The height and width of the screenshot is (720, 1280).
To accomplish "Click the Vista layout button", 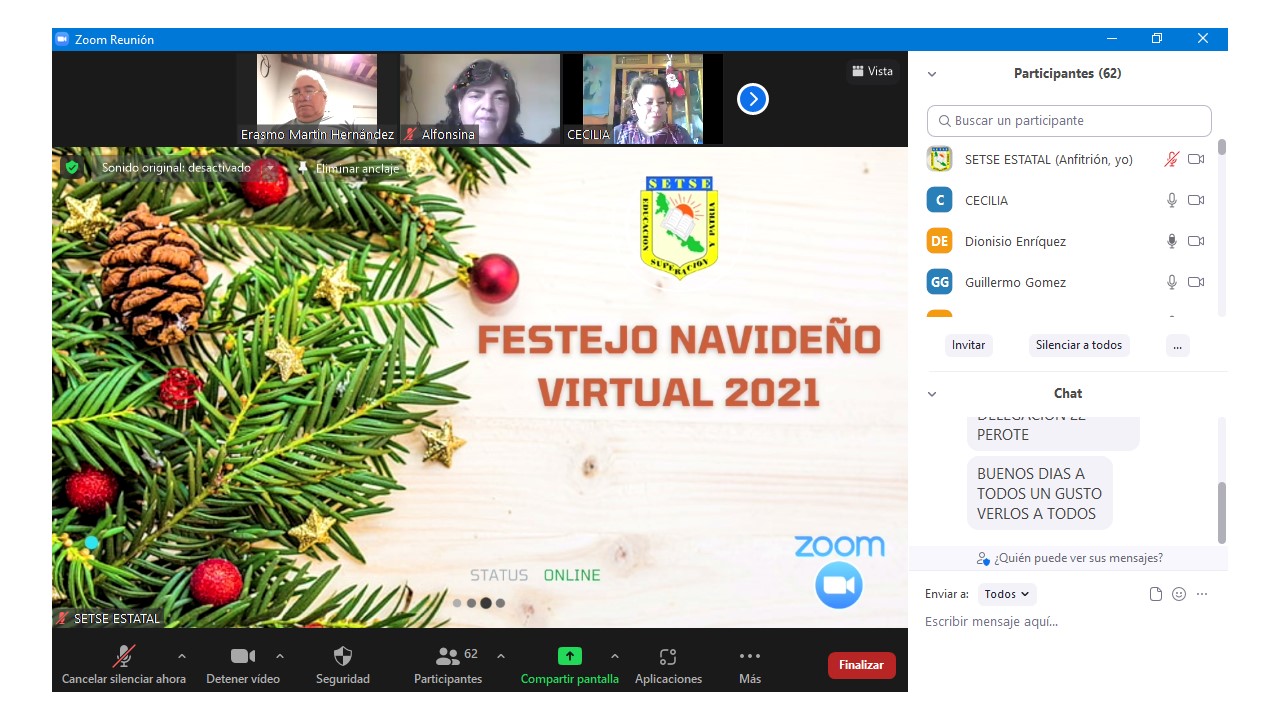I will (872, 71).
